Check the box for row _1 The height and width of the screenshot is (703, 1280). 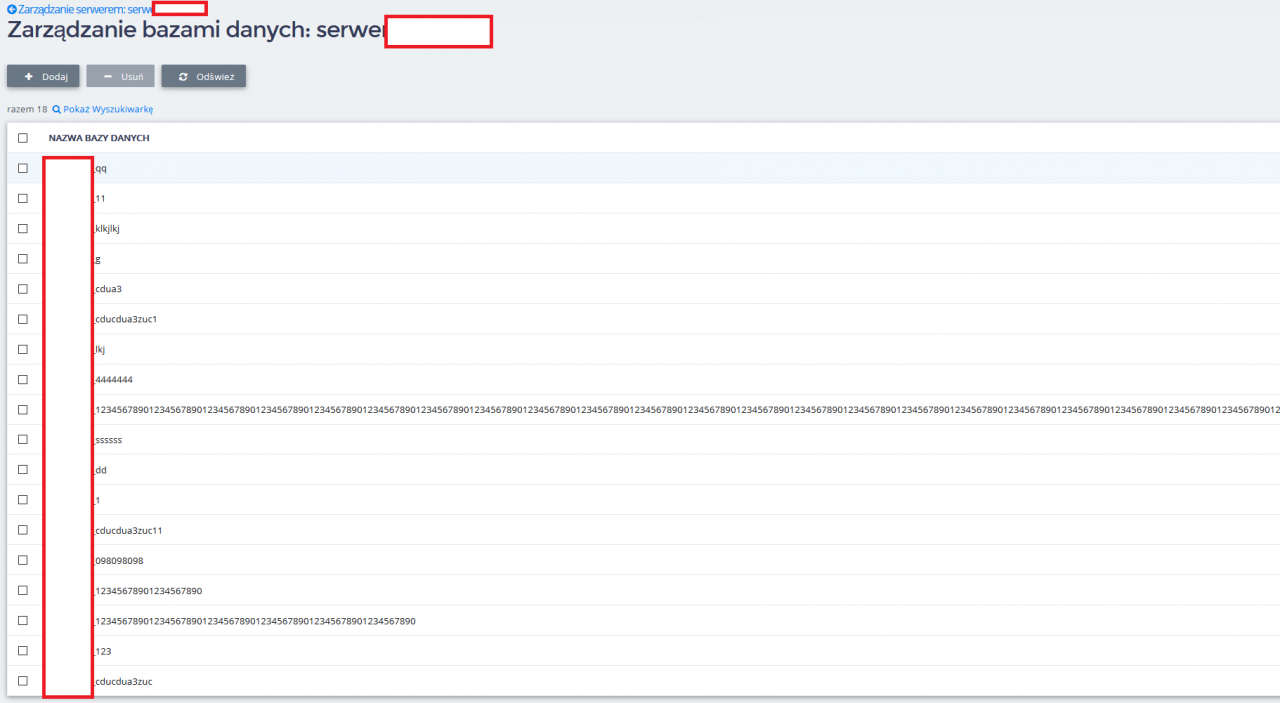(x=23, y=500)
